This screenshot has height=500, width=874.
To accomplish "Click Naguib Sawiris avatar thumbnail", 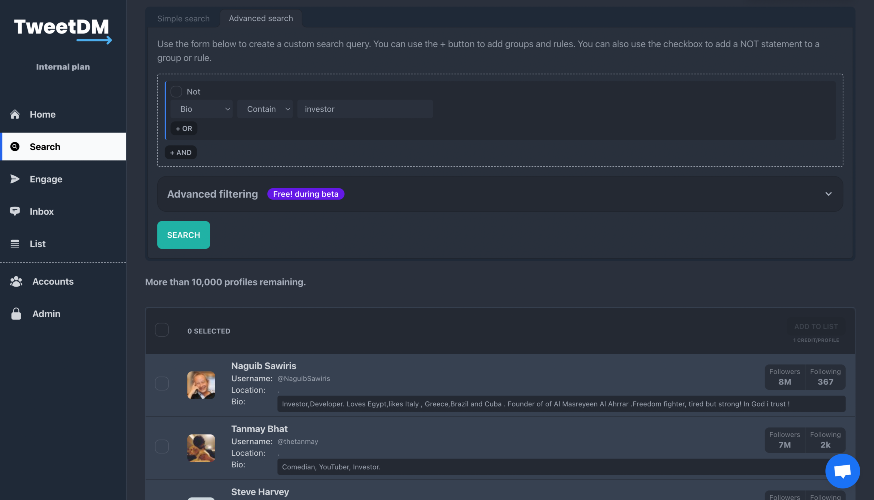I will point(201,385).
